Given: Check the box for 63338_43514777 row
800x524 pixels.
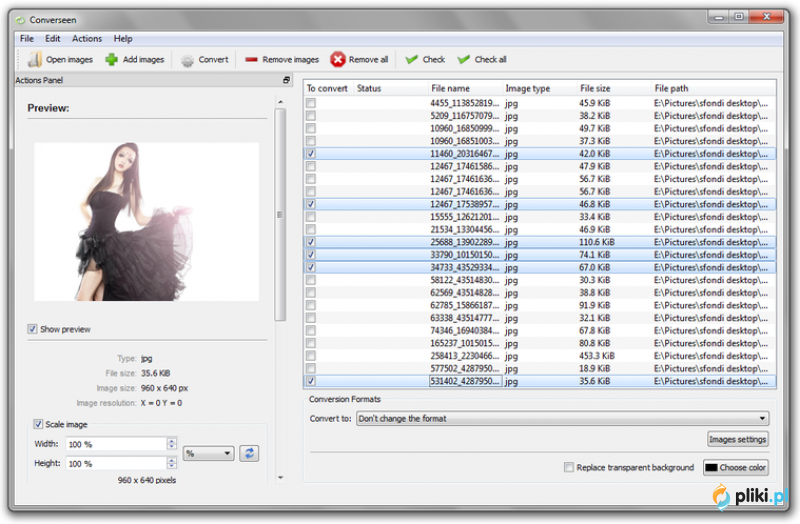Looking at the screenshot, I should [x=311, y=318].
